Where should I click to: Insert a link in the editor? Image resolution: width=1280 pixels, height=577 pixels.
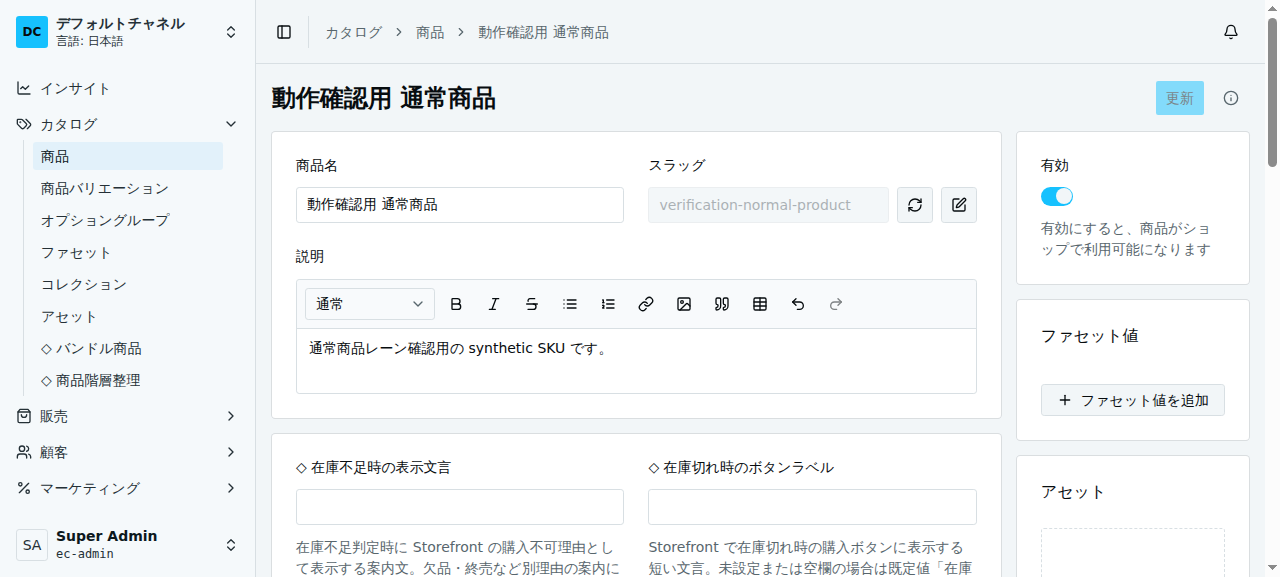646,304
